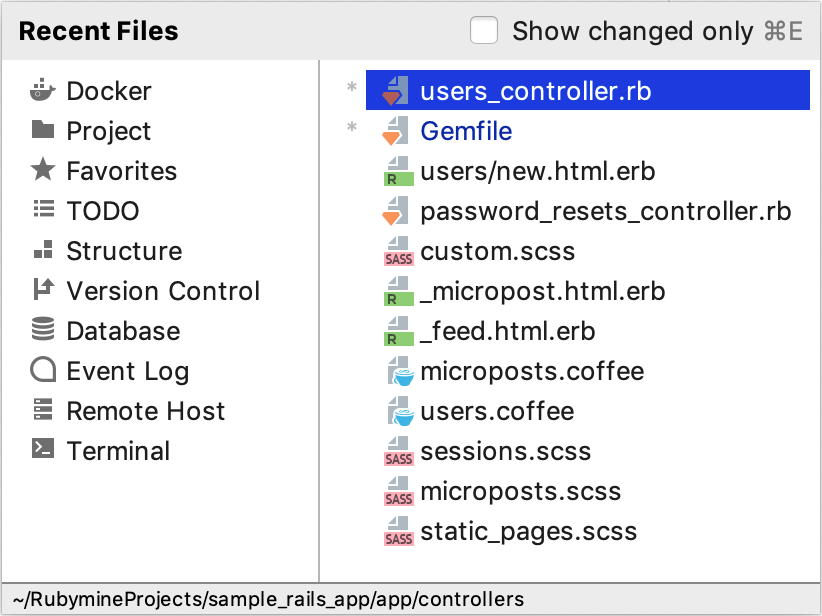Click the controllers path at the bottom
The width and height of the screenshot is (822, 616).
pyautogui.click(x=263, y=598)
